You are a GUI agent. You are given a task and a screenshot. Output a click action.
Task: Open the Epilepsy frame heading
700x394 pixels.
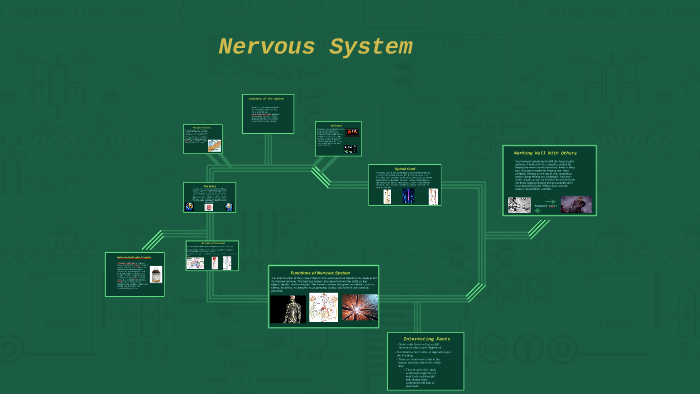(x=337, y=125)
